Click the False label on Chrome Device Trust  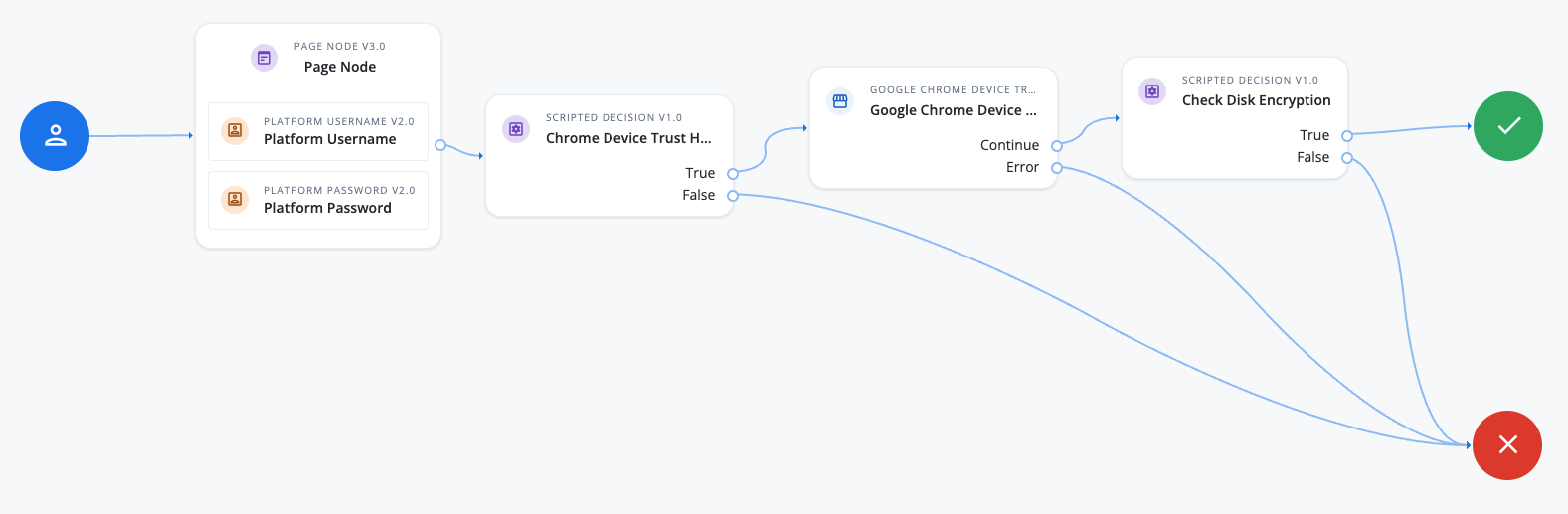click(x=699, y=195)
